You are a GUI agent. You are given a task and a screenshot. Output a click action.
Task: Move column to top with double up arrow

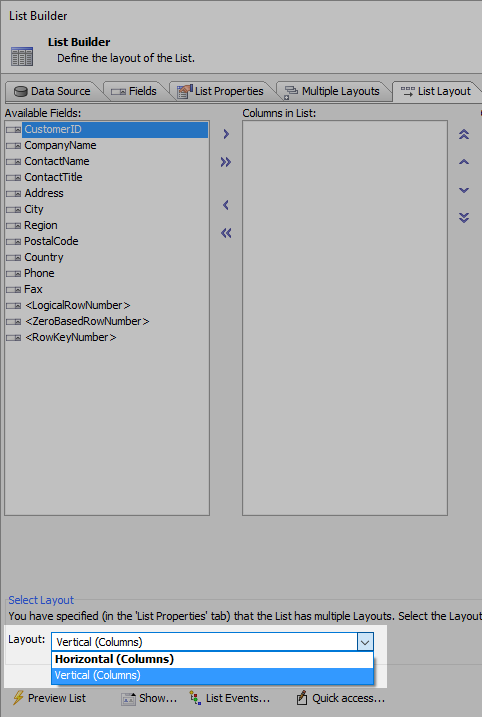[464, 134]
